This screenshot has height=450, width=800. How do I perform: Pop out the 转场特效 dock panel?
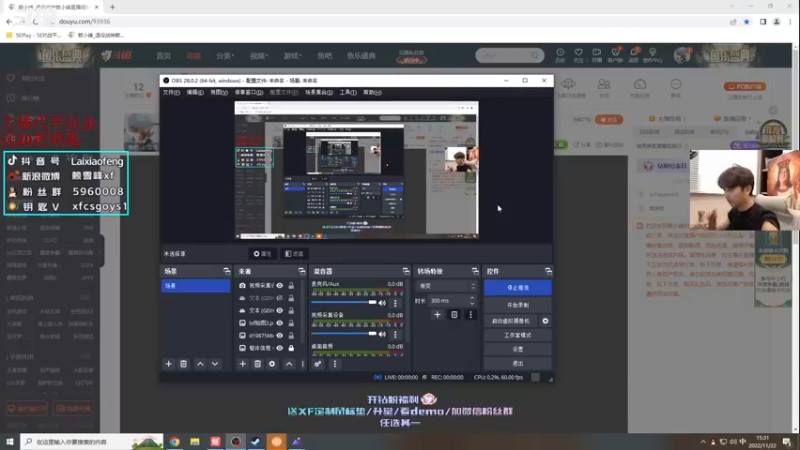[x=475, y=271]
